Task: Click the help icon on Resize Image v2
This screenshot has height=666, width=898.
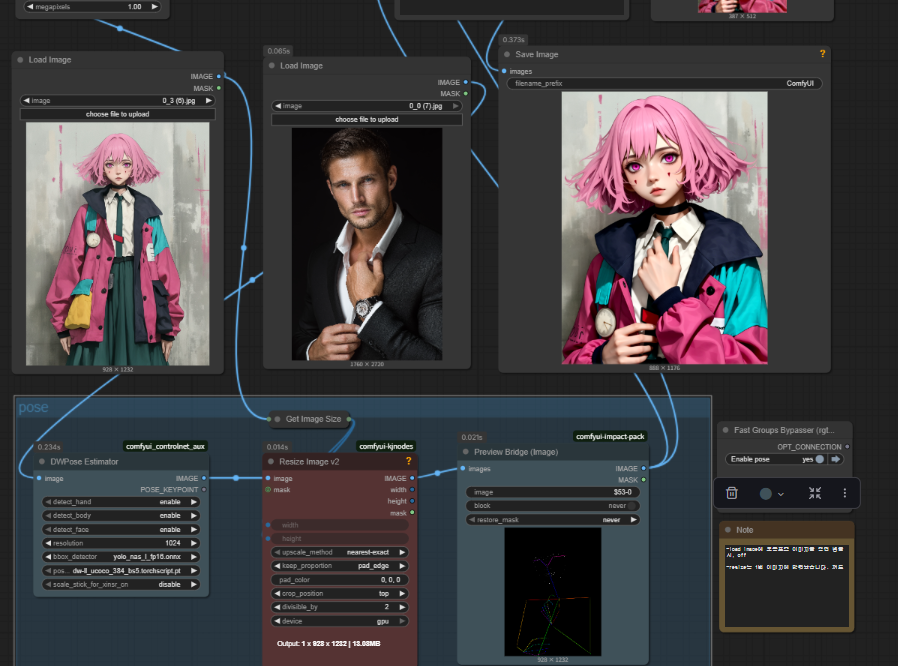Action: (x=408, y=461)
